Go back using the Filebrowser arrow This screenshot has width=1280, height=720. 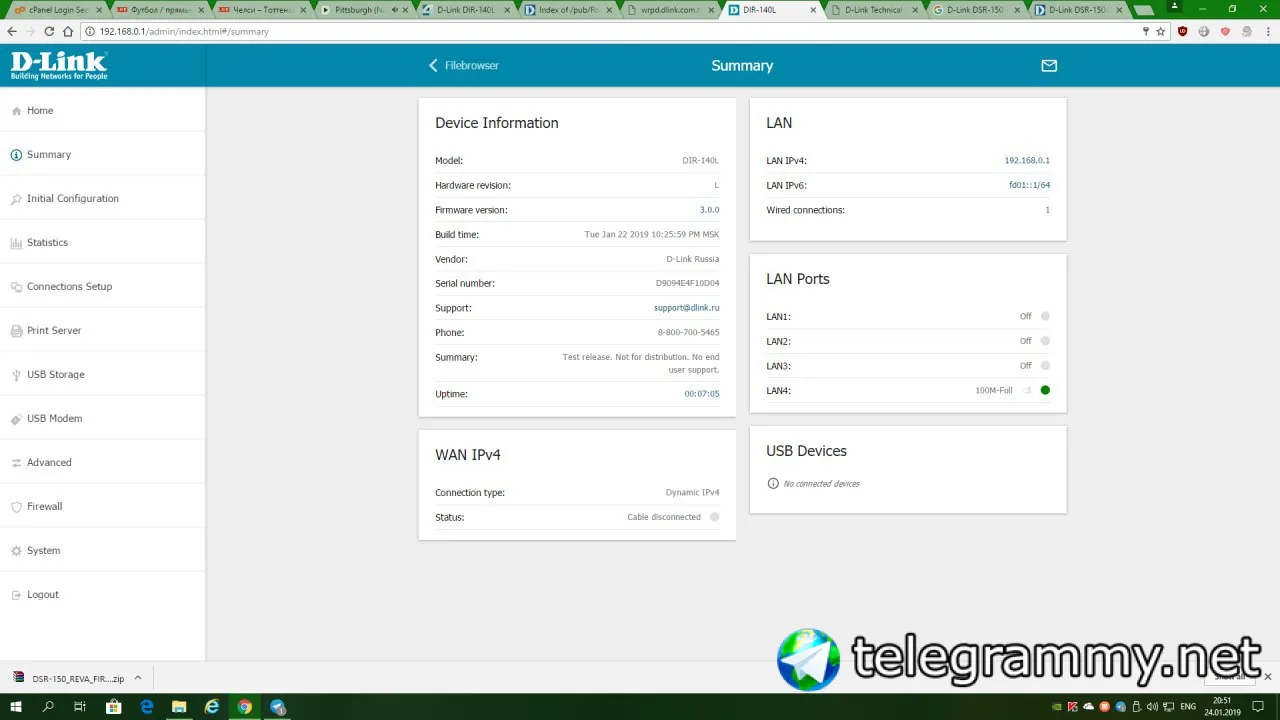point(433,66)
